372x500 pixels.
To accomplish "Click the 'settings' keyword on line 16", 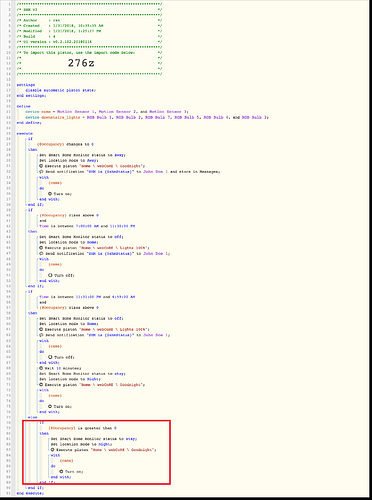I will 26,85.
